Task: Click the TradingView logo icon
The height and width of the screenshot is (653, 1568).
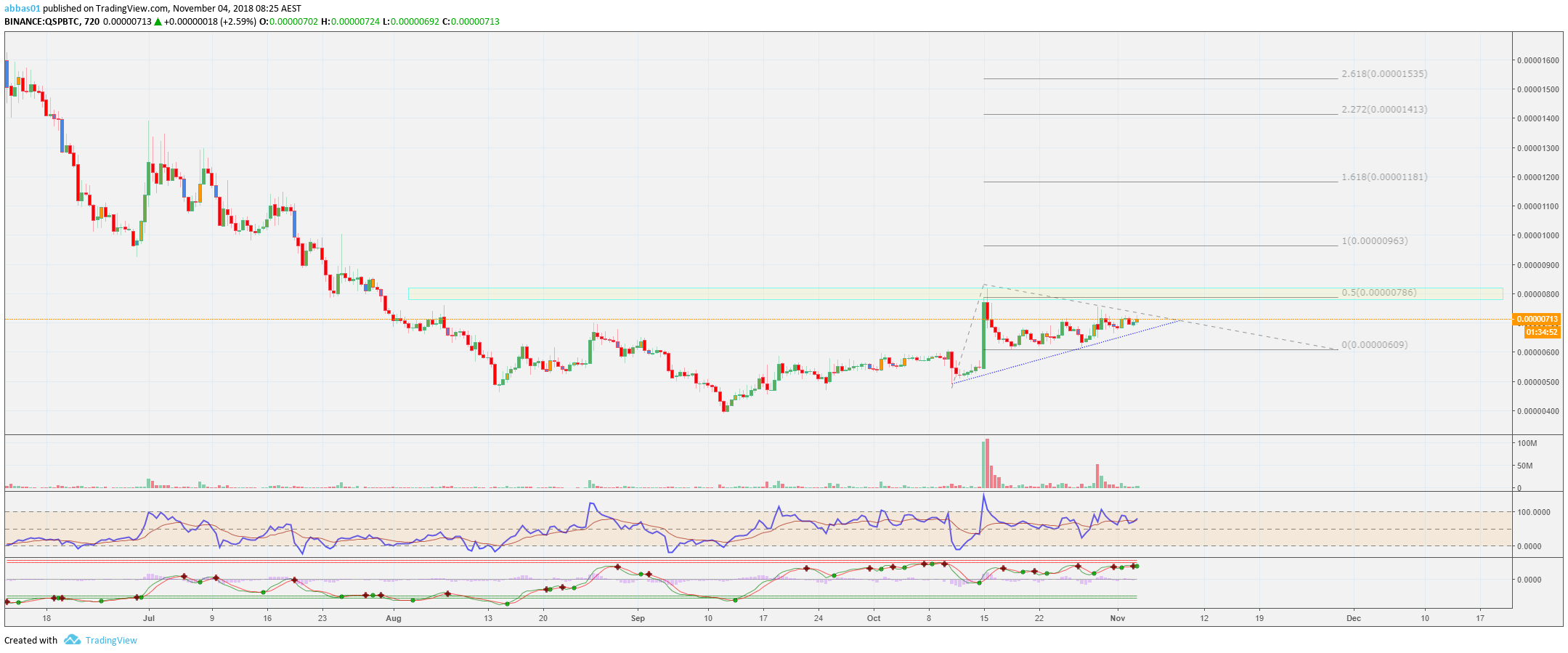Action: (x=71, y=640)
